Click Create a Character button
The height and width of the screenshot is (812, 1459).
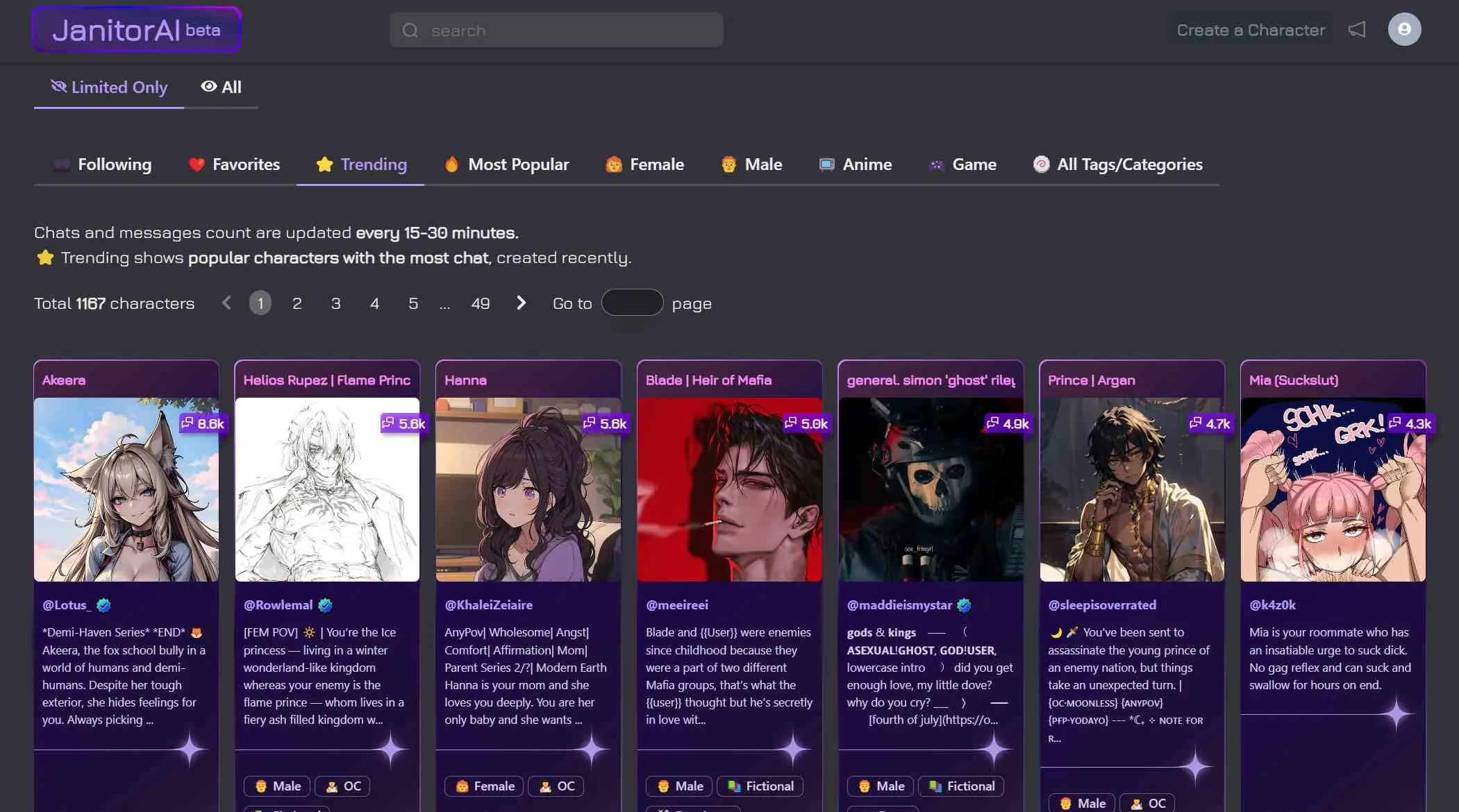(1251, 31)
